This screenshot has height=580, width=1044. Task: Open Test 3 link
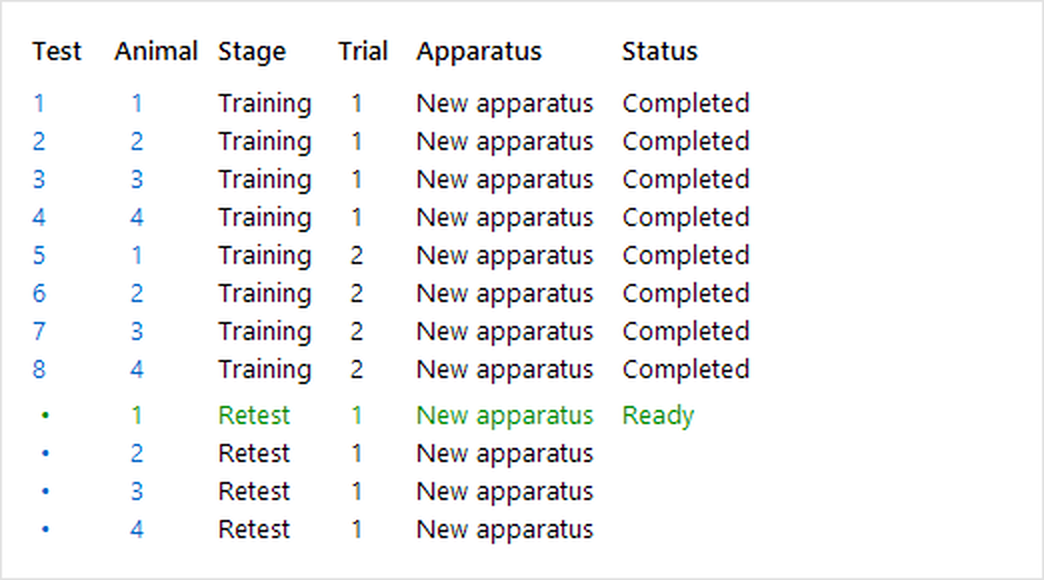39,179
